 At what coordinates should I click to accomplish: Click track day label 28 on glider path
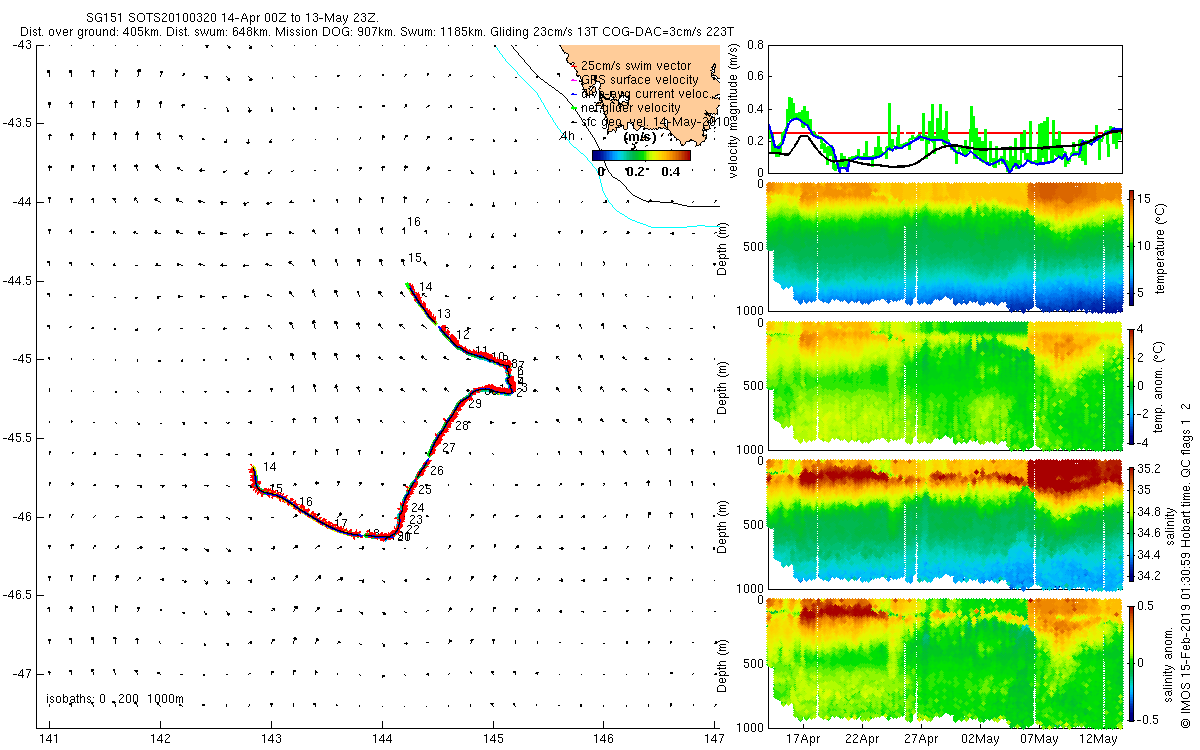pyautogui.click(x=462, y=426)
